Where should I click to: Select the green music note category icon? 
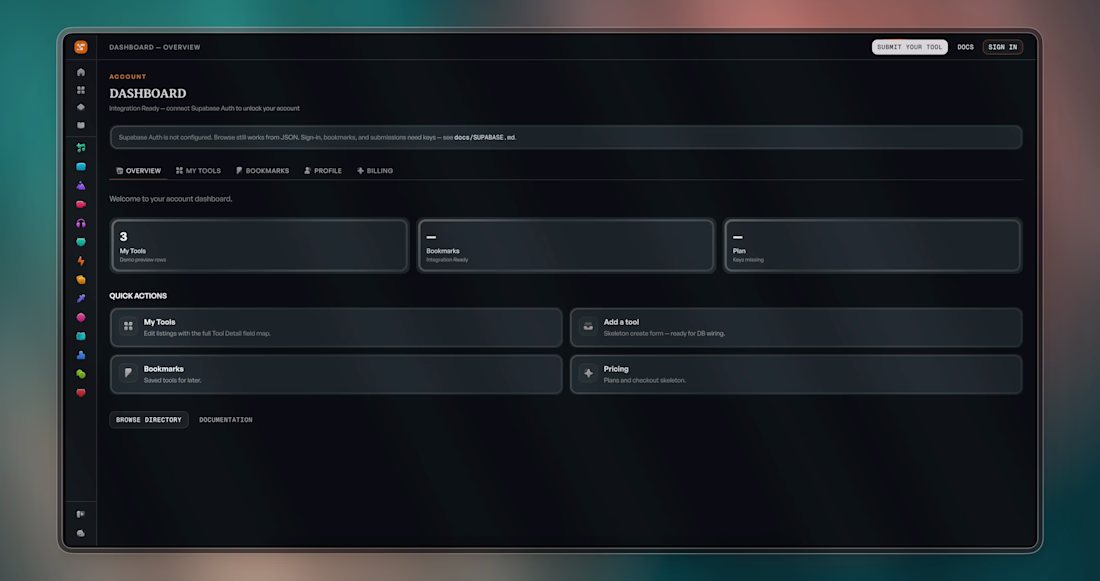point(81,147)
